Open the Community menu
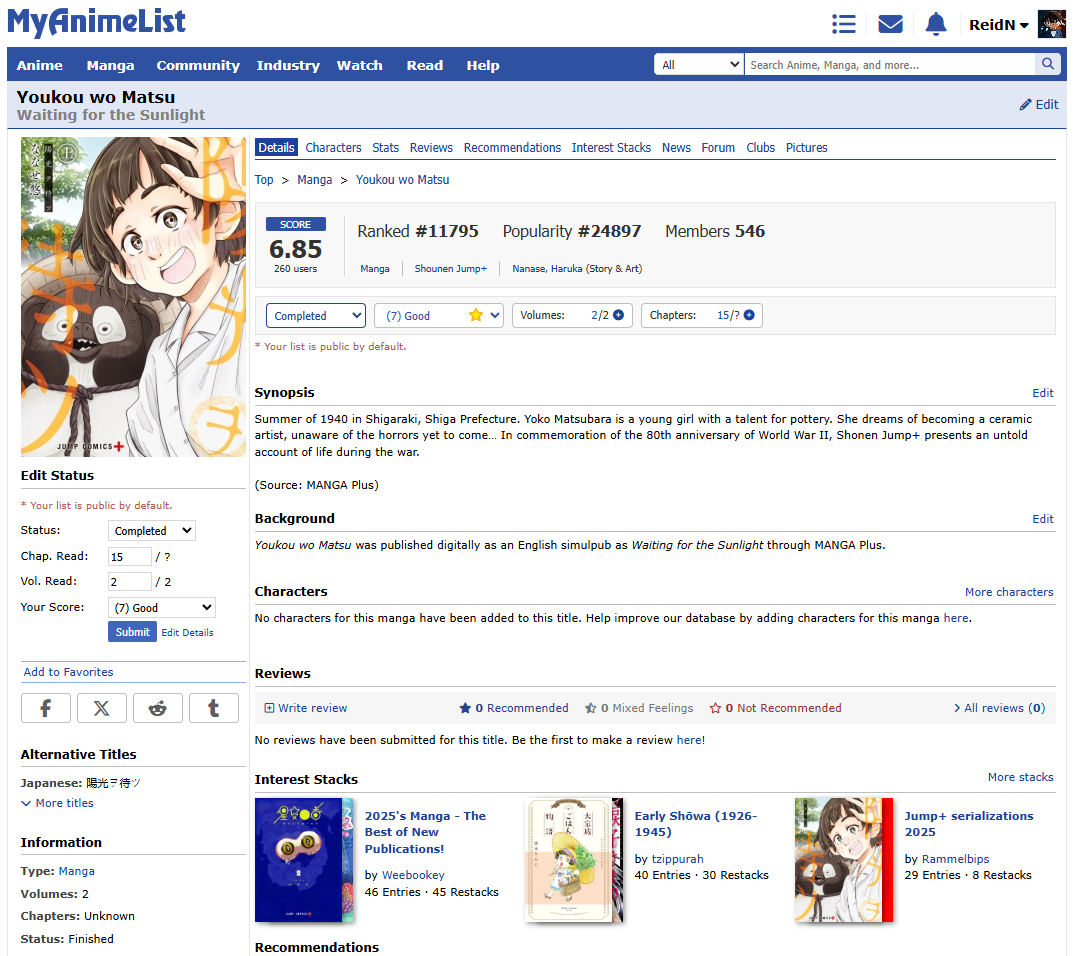The height and width of the screenshot is (956, 1078). tap(198, 65)
